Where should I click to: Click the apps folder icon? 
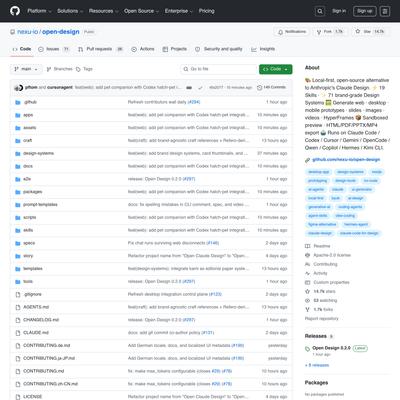click(x=18, y=115)
